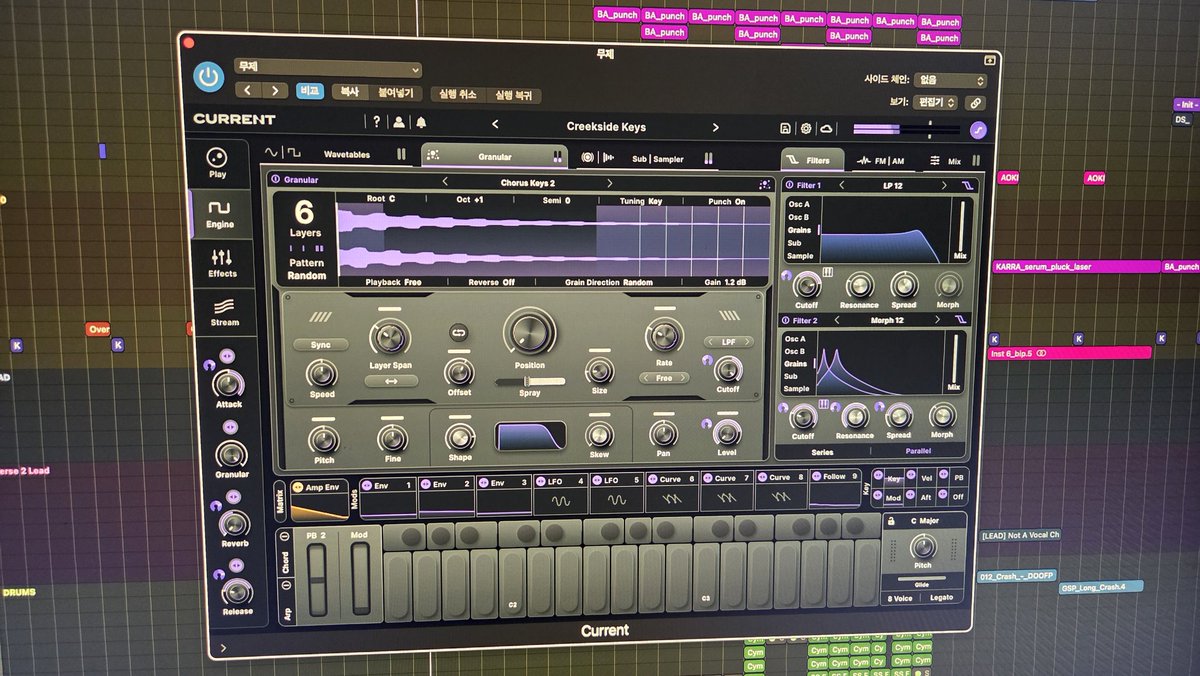Image resolution: width=1200 pixels, height=676 pixels.
Task: Click Layer Span bidirectional arrow button
Action: [x=390, y=381]
